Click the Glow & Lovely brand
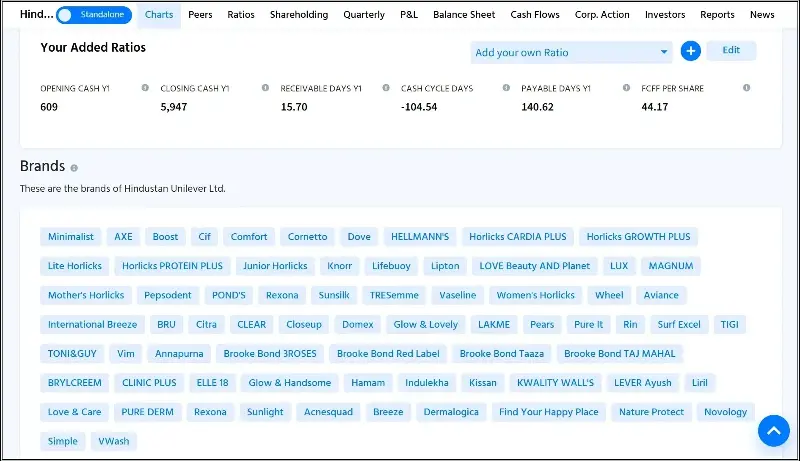Viewport: 800px width, 461px height. (426, 324)
